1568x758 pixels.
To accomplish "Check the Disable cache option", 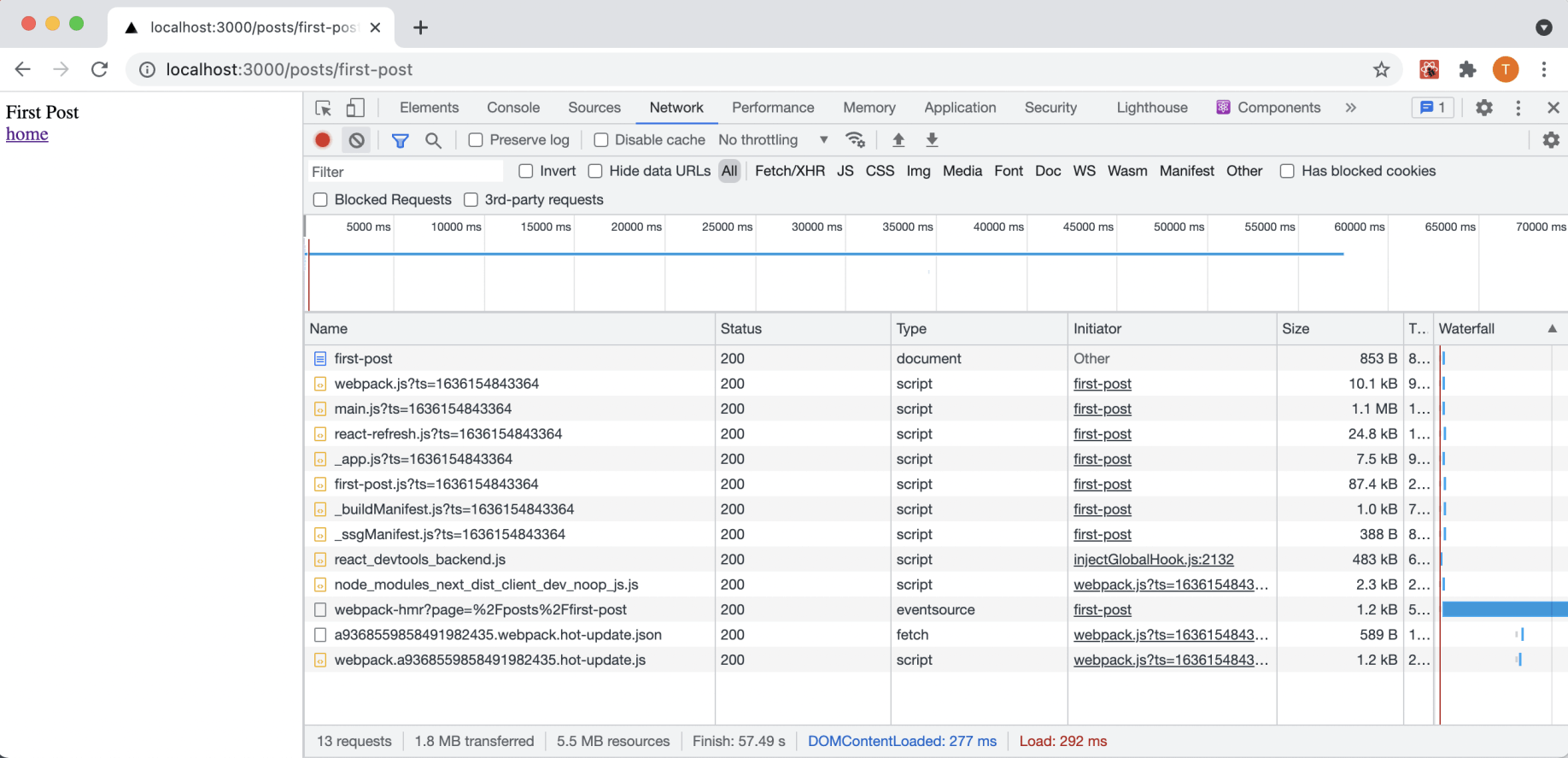I will [x=601, y=140].
